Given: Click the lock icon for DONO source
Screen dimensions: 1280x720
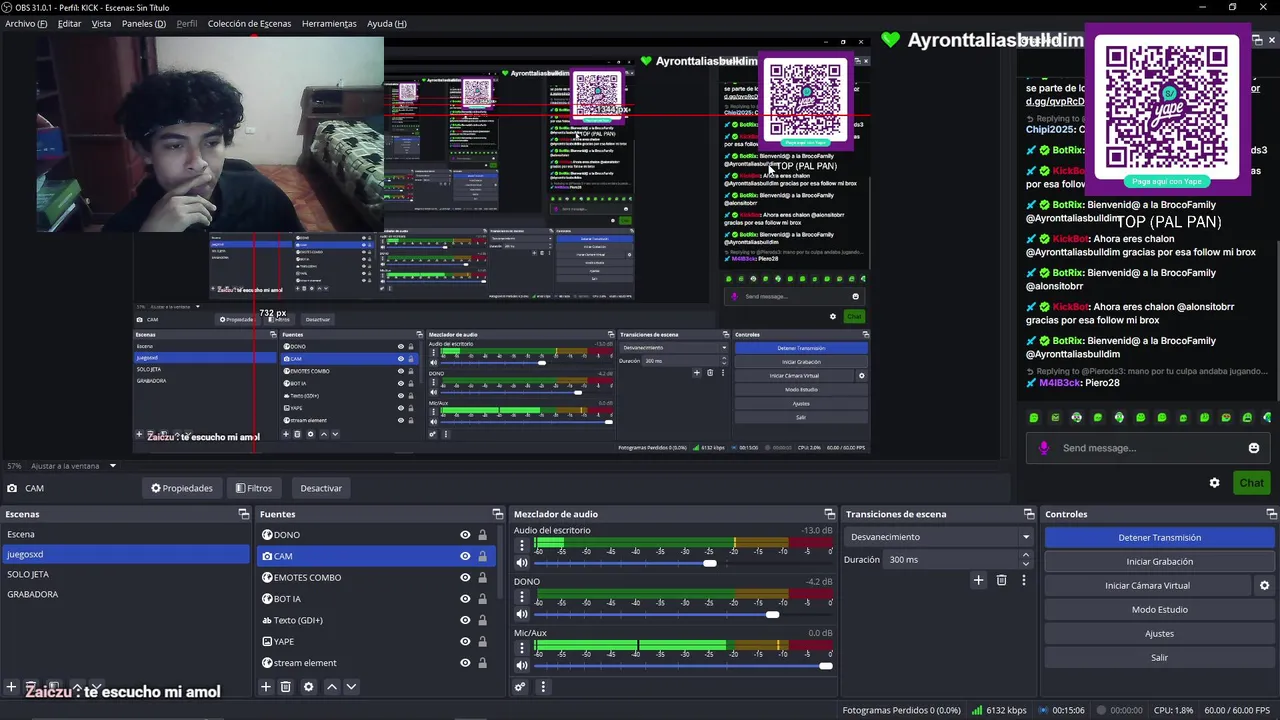Looking at the screenshot, I should [x=482, y=535].
